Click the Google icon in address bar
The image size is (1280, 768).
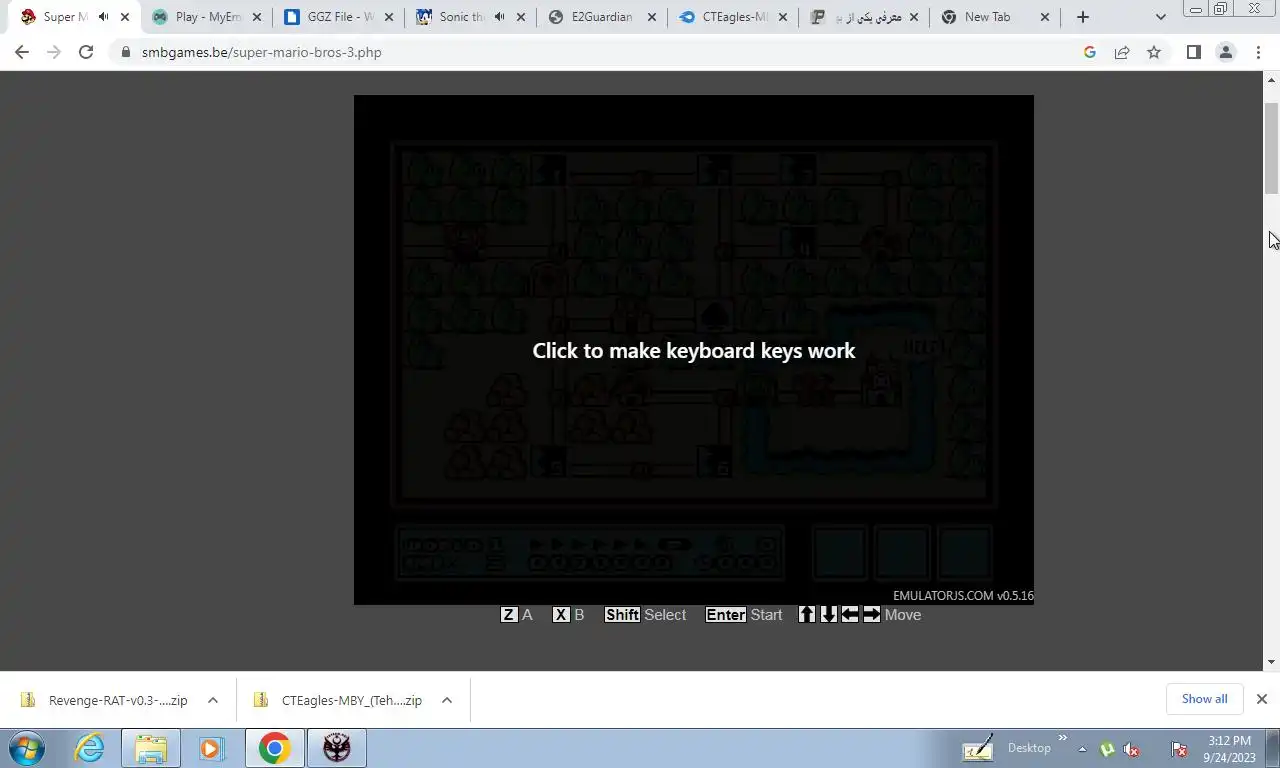tap(1090, 52)
